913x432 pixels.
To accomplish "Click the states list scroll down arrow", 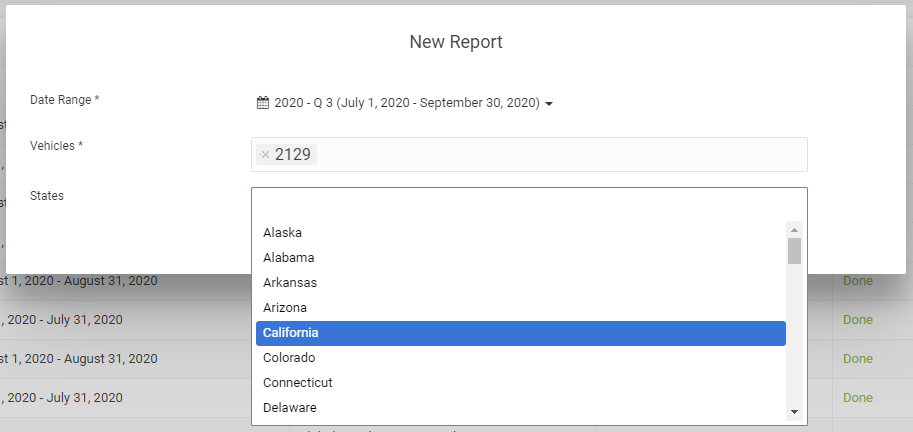I will pos(794,411).
